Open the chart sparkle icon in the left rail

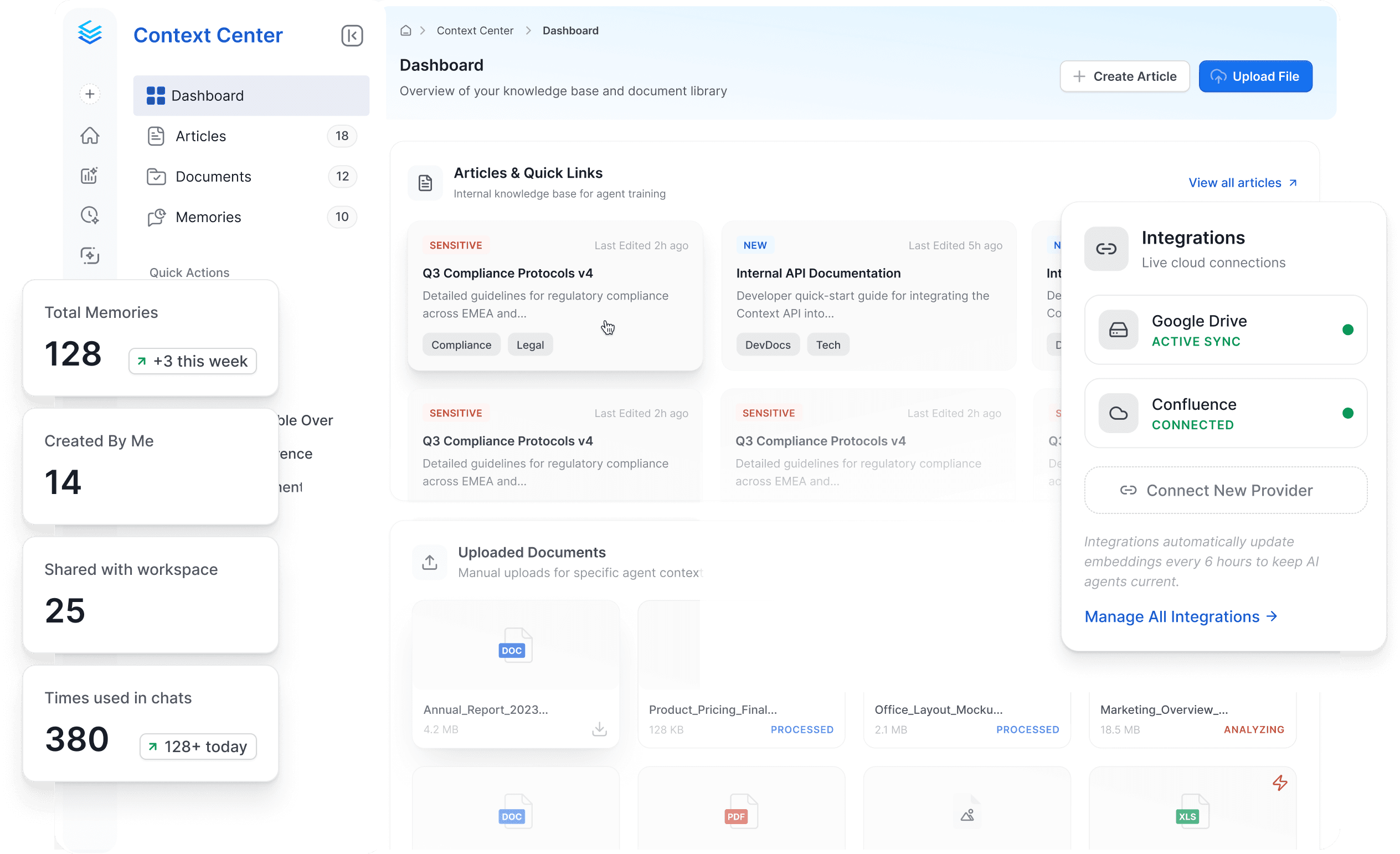[90, 176]
